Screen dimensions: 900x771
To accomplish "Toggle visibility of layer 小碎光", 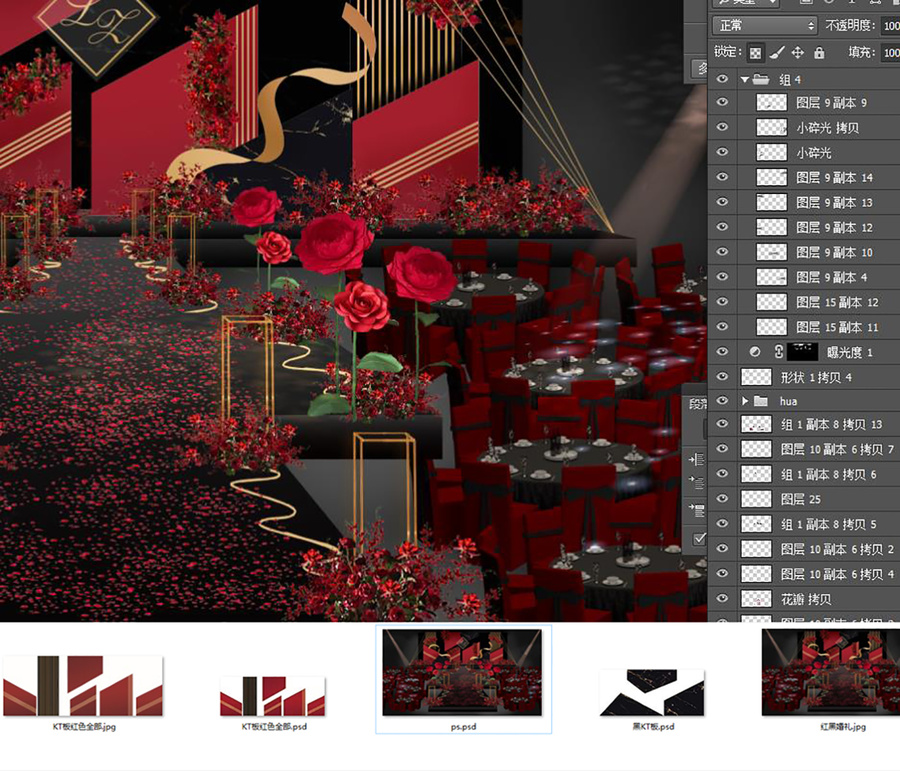I will [x=722, y=152].
